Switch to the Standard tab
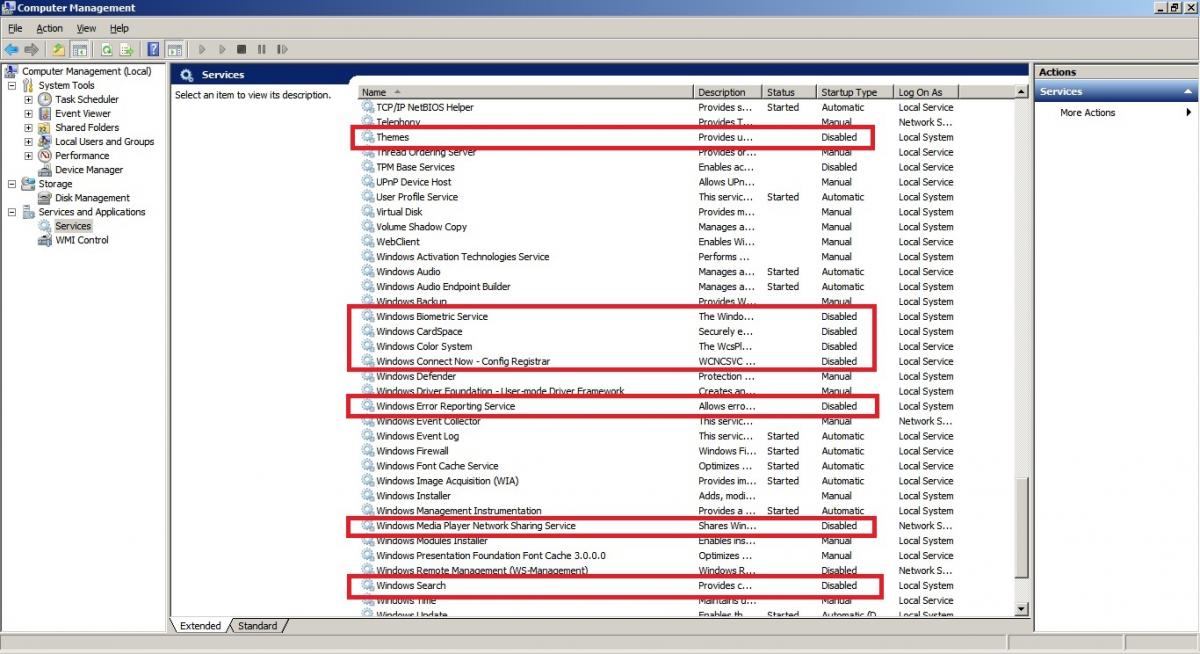This screenshot has height=654, width=1200. 258,626
